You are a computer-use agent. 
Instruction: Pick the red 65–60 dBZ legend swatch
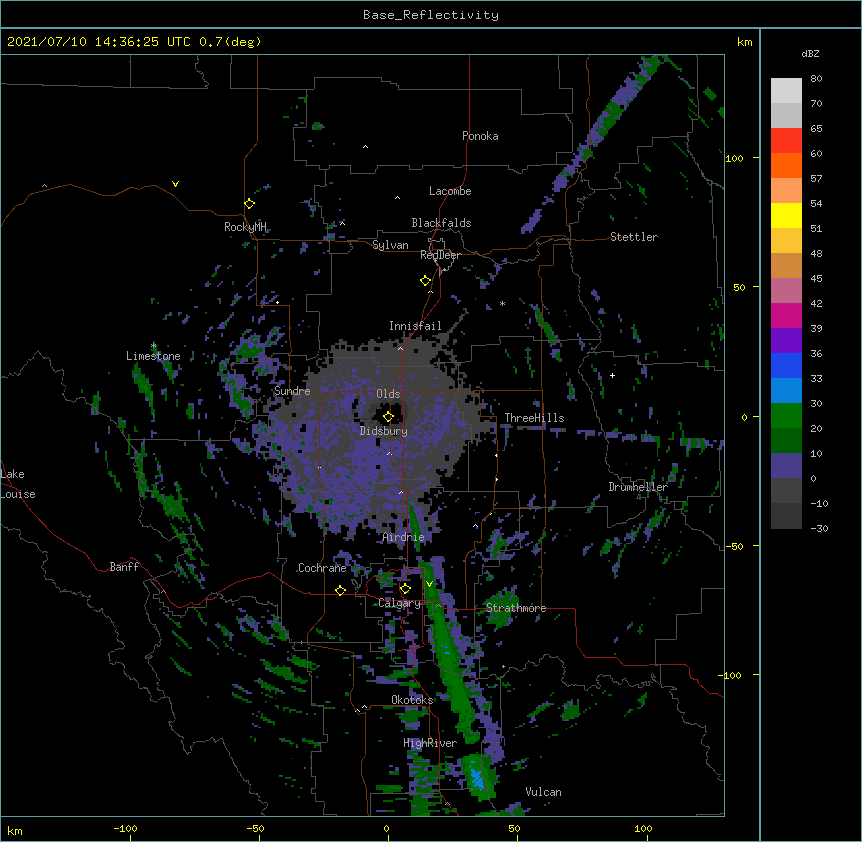point(786,141)
